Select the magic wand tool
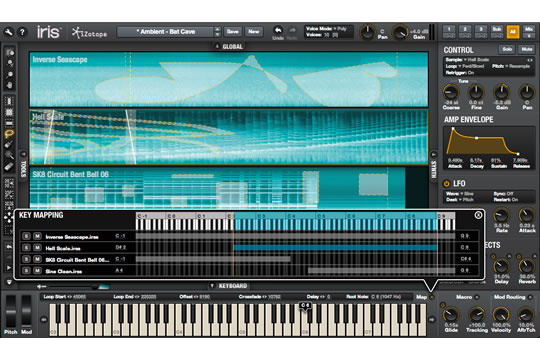 coord(9,155)
